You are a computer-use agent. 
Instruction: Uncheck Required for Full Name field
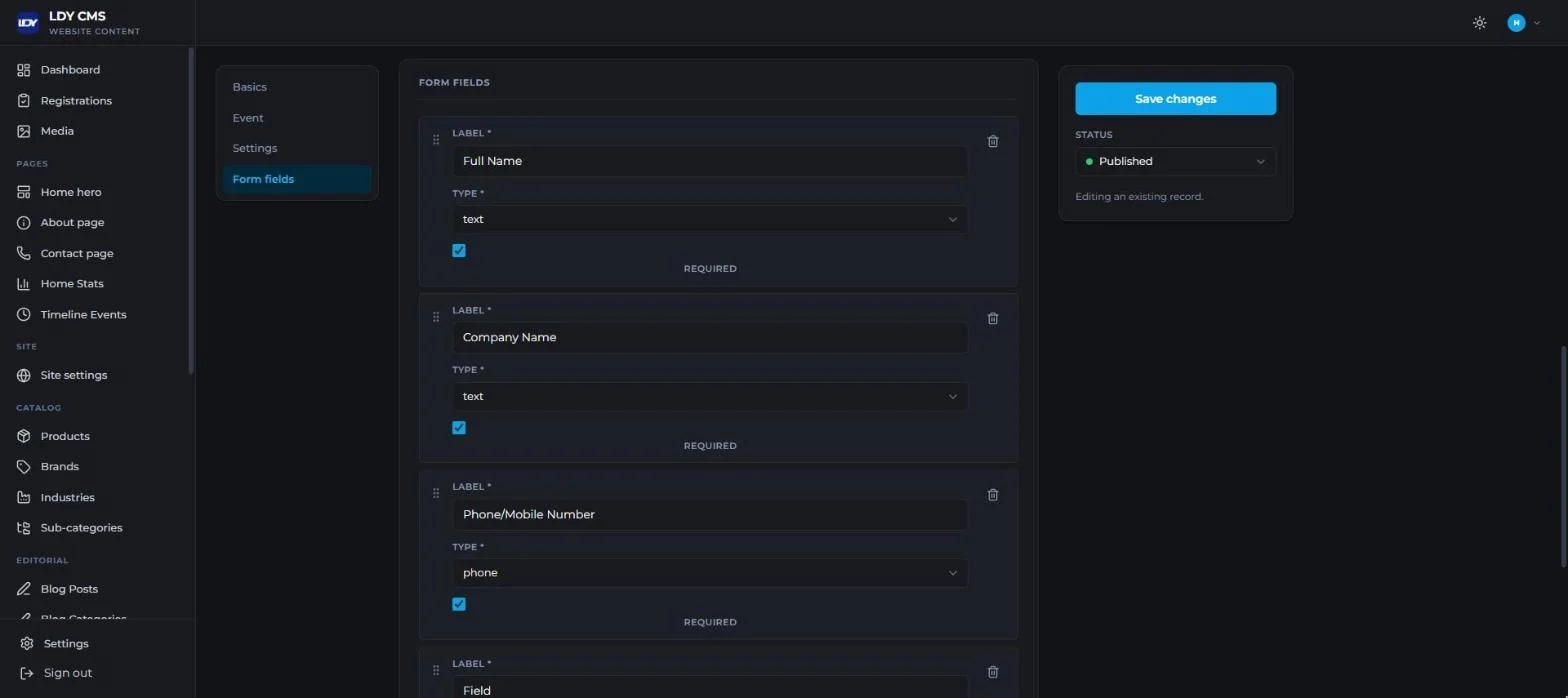tap(459, 251)
